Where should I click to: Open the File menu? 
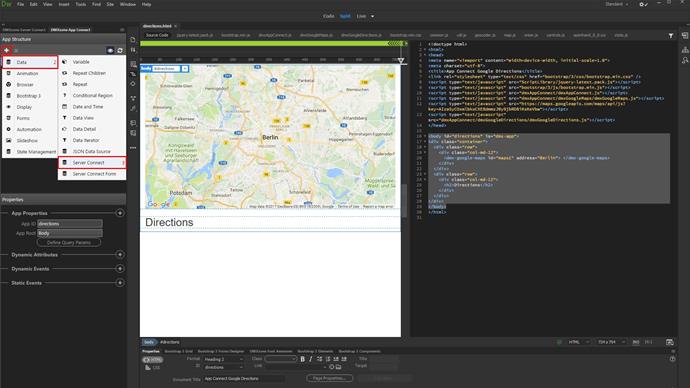pyautogui.click(x=21, y=4)
